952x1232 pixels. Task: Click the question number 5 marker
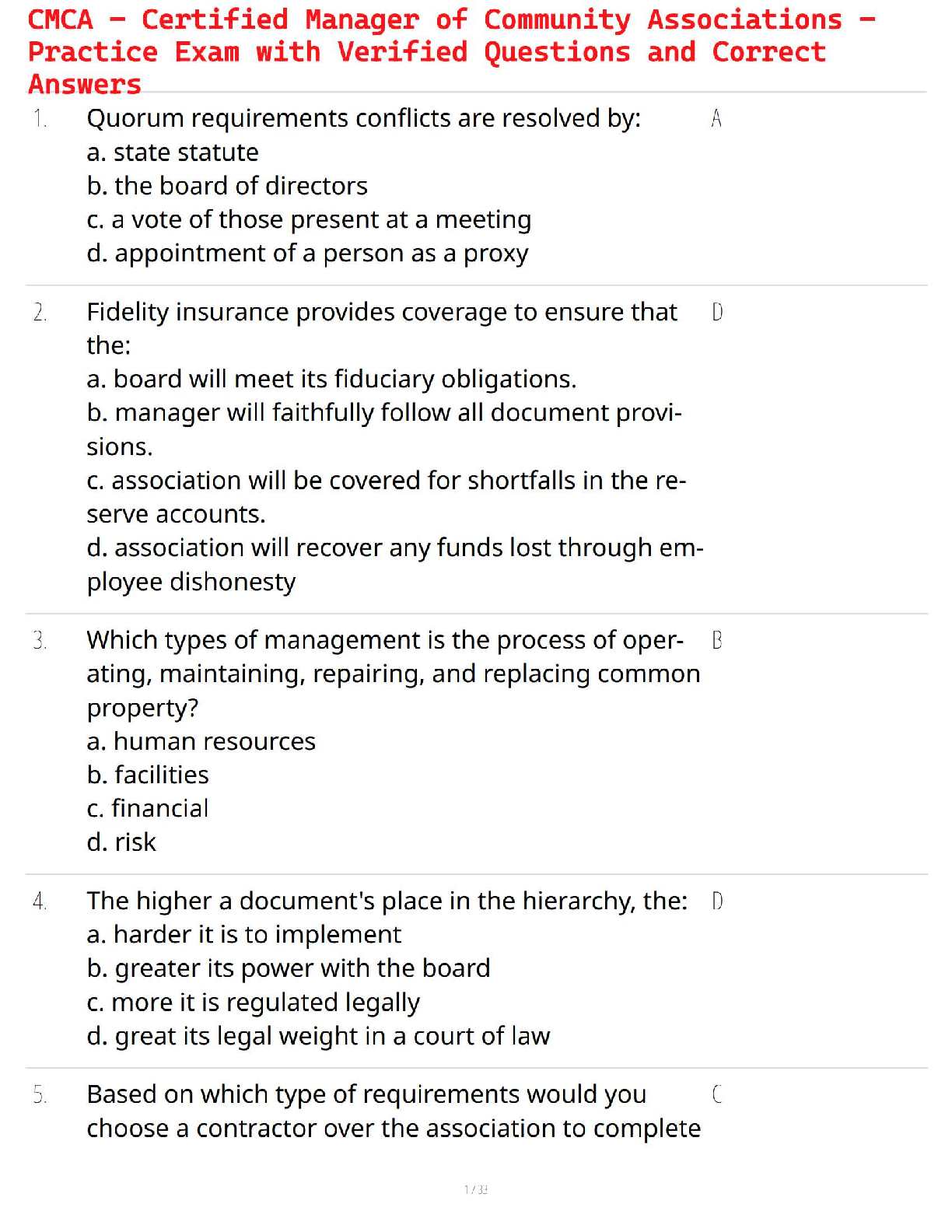point(40,1095)
